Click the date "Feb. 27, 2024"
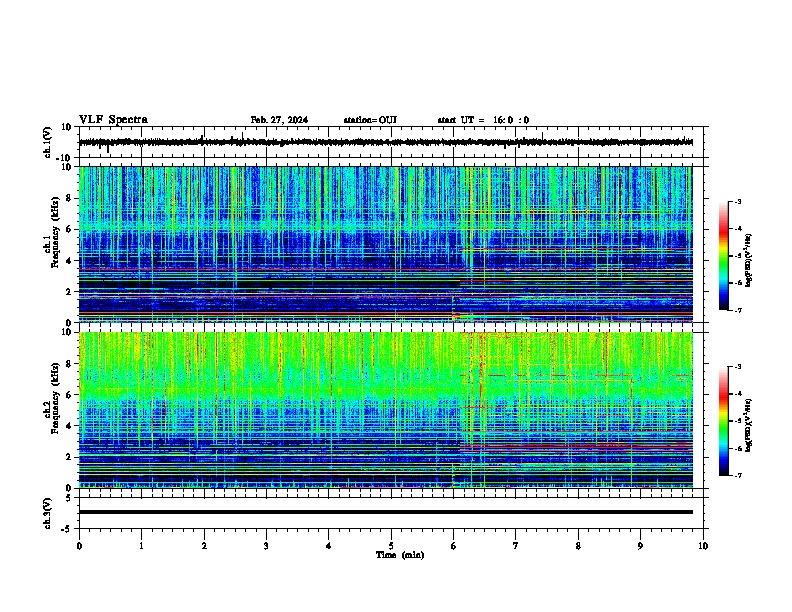 [279, 120]
